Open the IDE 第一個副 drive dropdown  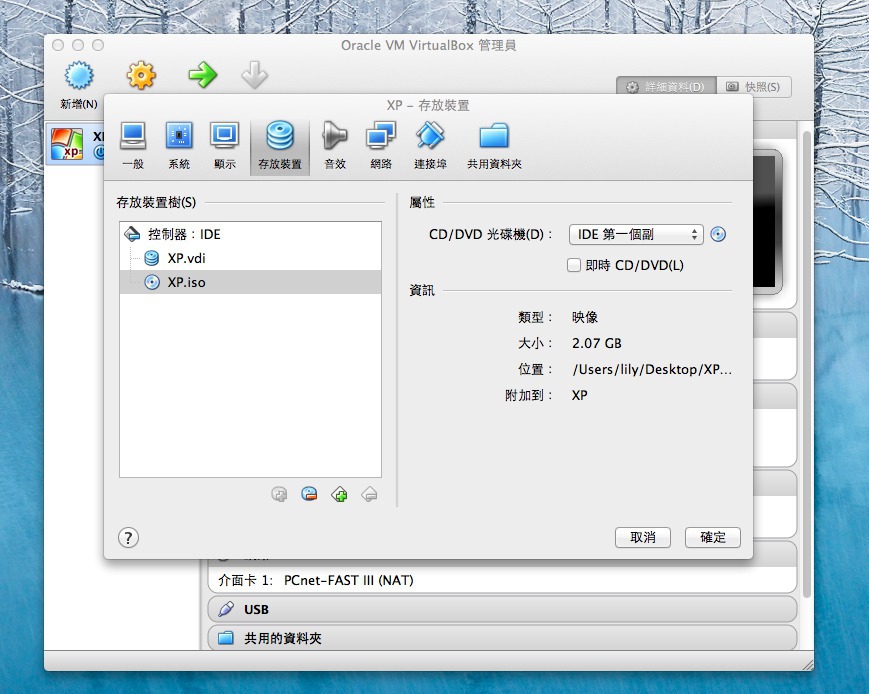point(636,234)
